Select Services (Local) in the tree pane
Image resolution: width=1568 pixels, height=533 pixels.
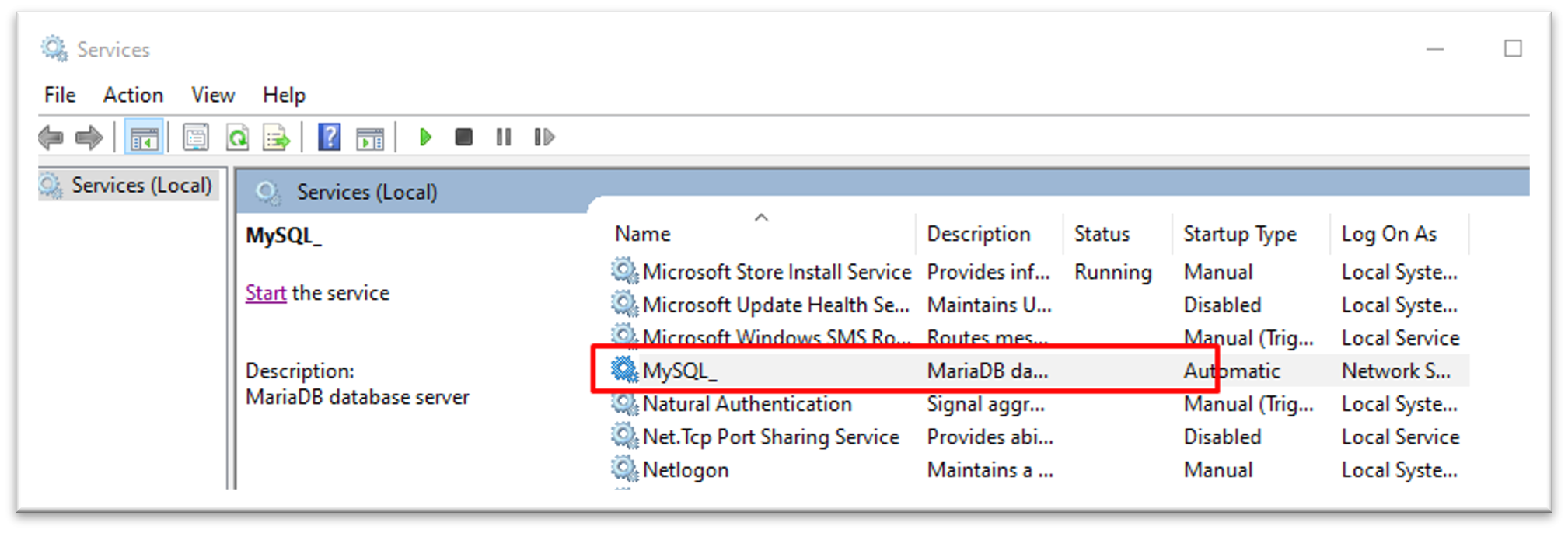click(141, 186)
